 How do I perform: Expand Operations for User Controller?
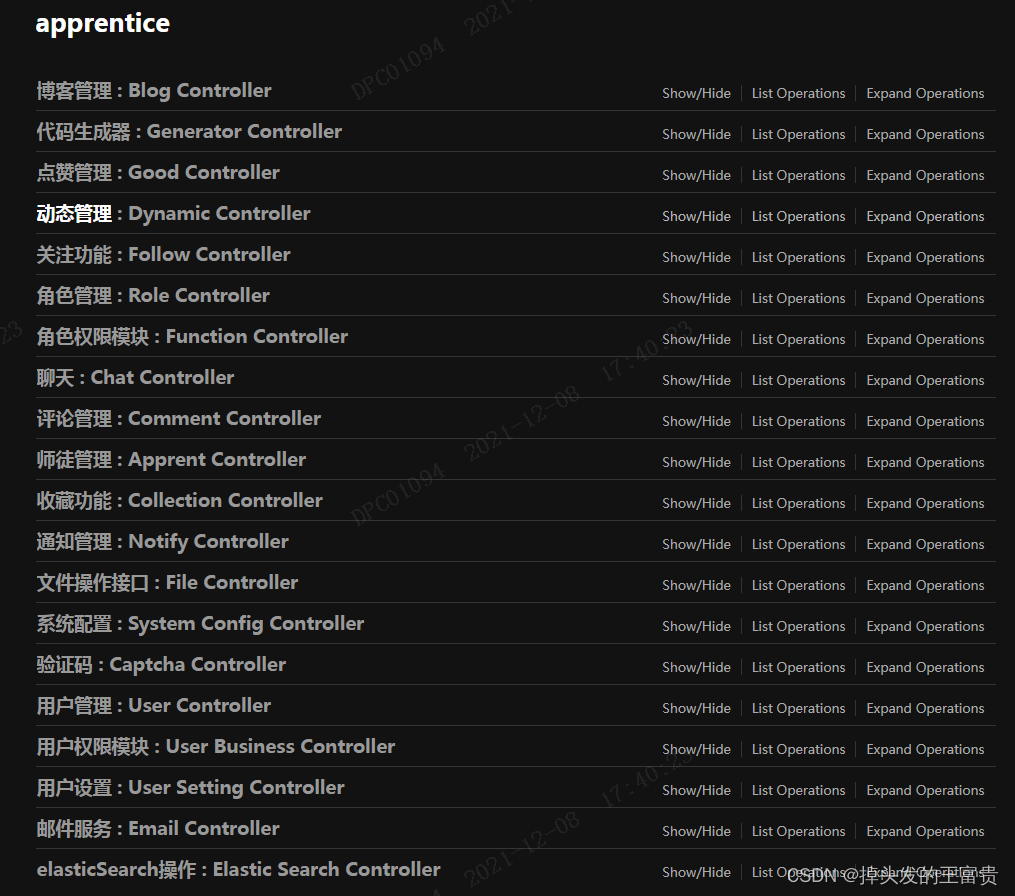tap(925, 708)
